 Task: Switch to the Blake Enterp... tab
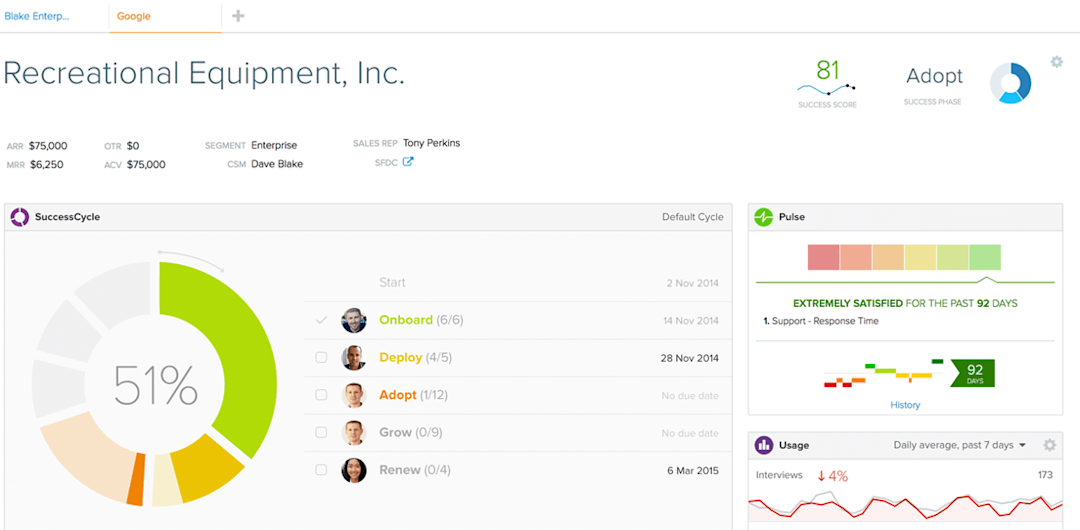[x=37, y=16]
